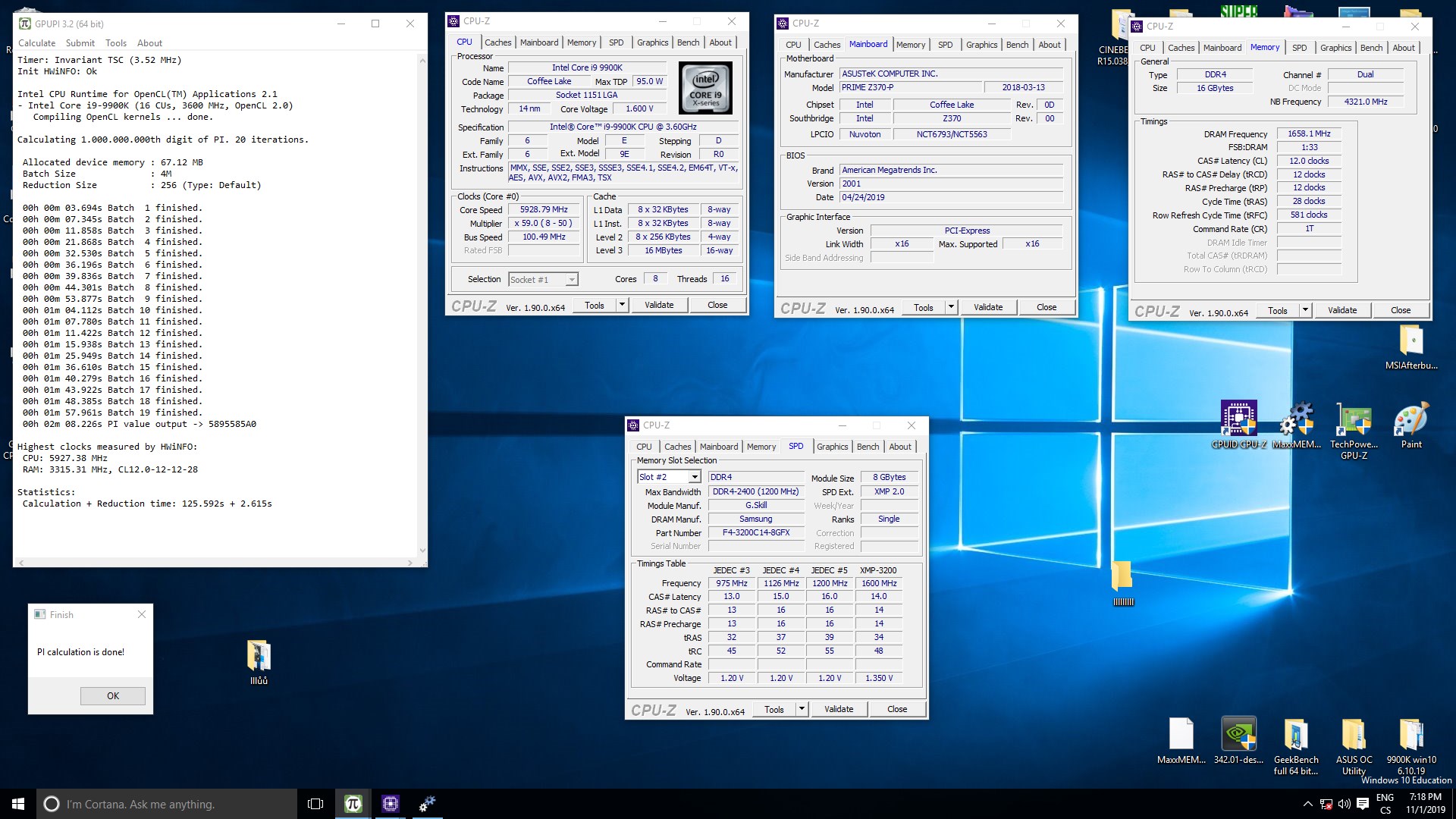This screenshot has width=1456, height=819.
Task: Click the ENG CS language indicator
Action: click(1385, 804)
